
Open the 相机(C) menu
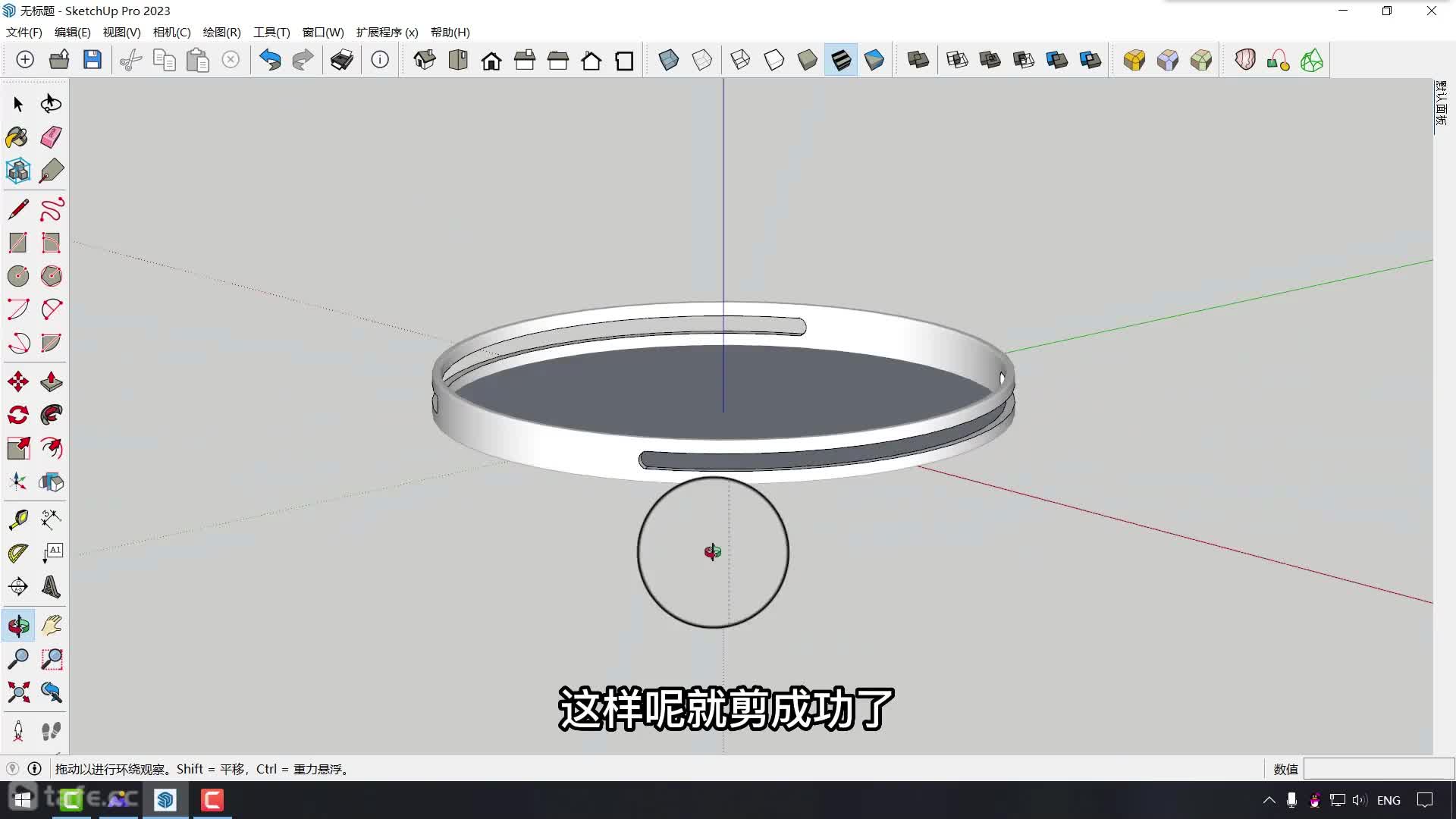click(x=172, y=33)
